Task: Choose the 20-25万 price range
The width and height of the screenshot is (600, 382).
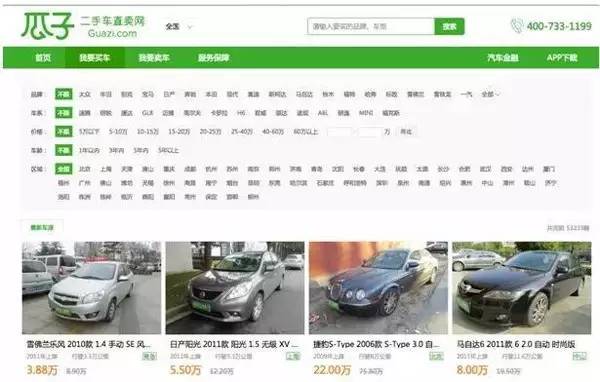Action: 210,132
